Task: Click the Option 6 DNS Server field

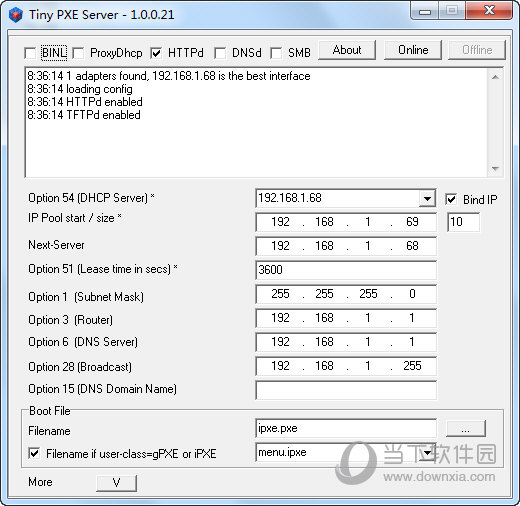Action: tap(346, 342)
